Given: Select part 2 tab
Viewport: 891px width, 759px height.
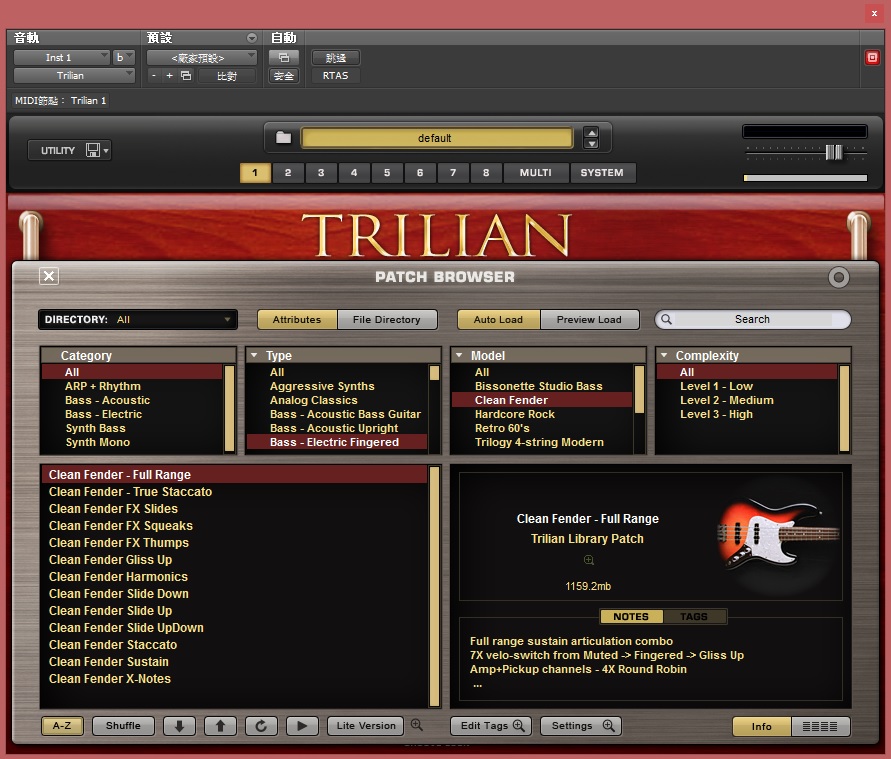Looking at the screenshot, I should point(288,172).
